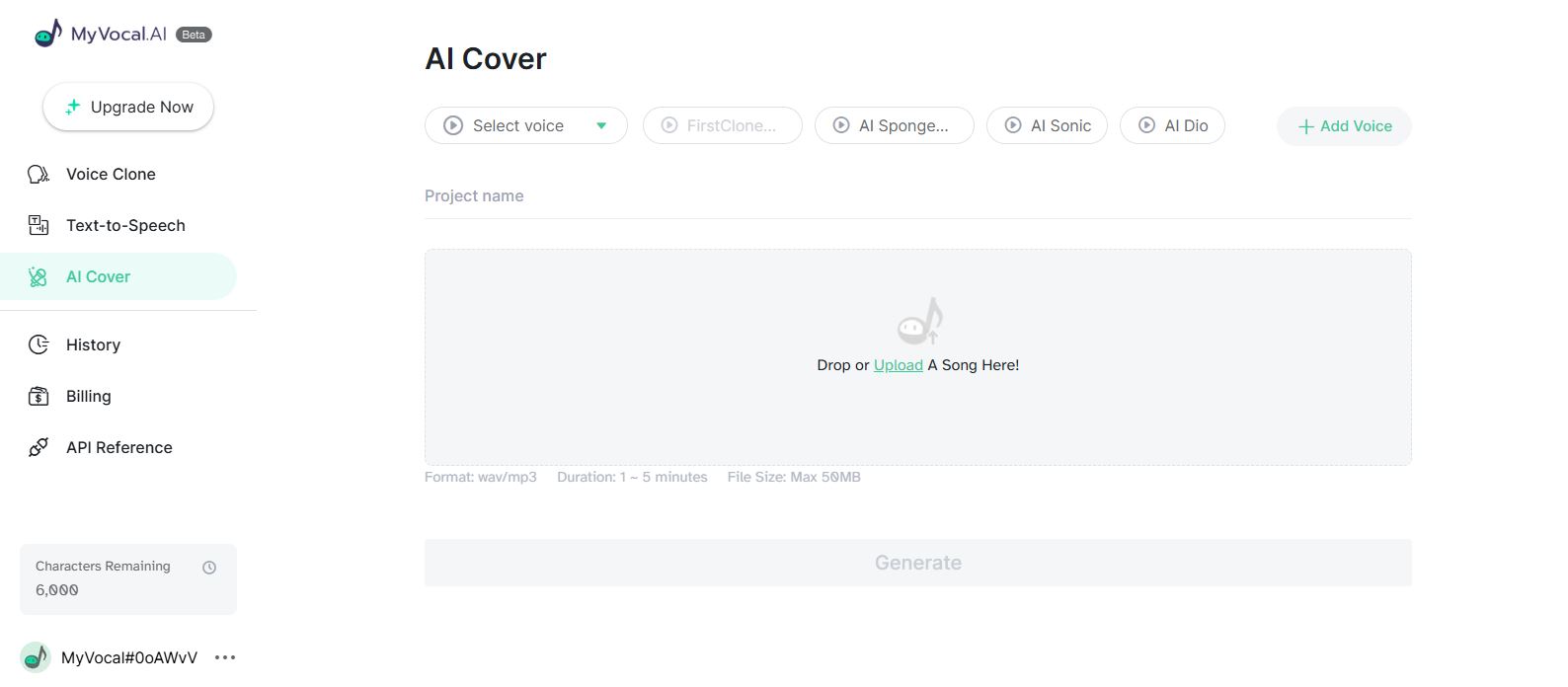This screenshot has width=1568, height=687.
Task: Click the MyVocal.AI logo icon
Action: (47, 35)
